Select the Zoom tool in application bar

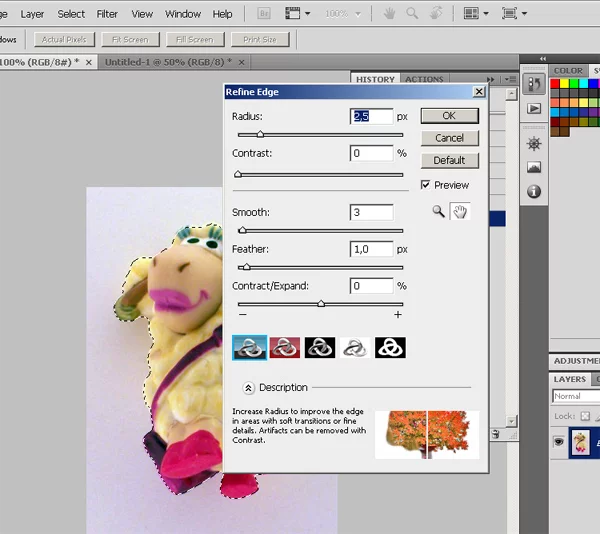tap(412, 14)
